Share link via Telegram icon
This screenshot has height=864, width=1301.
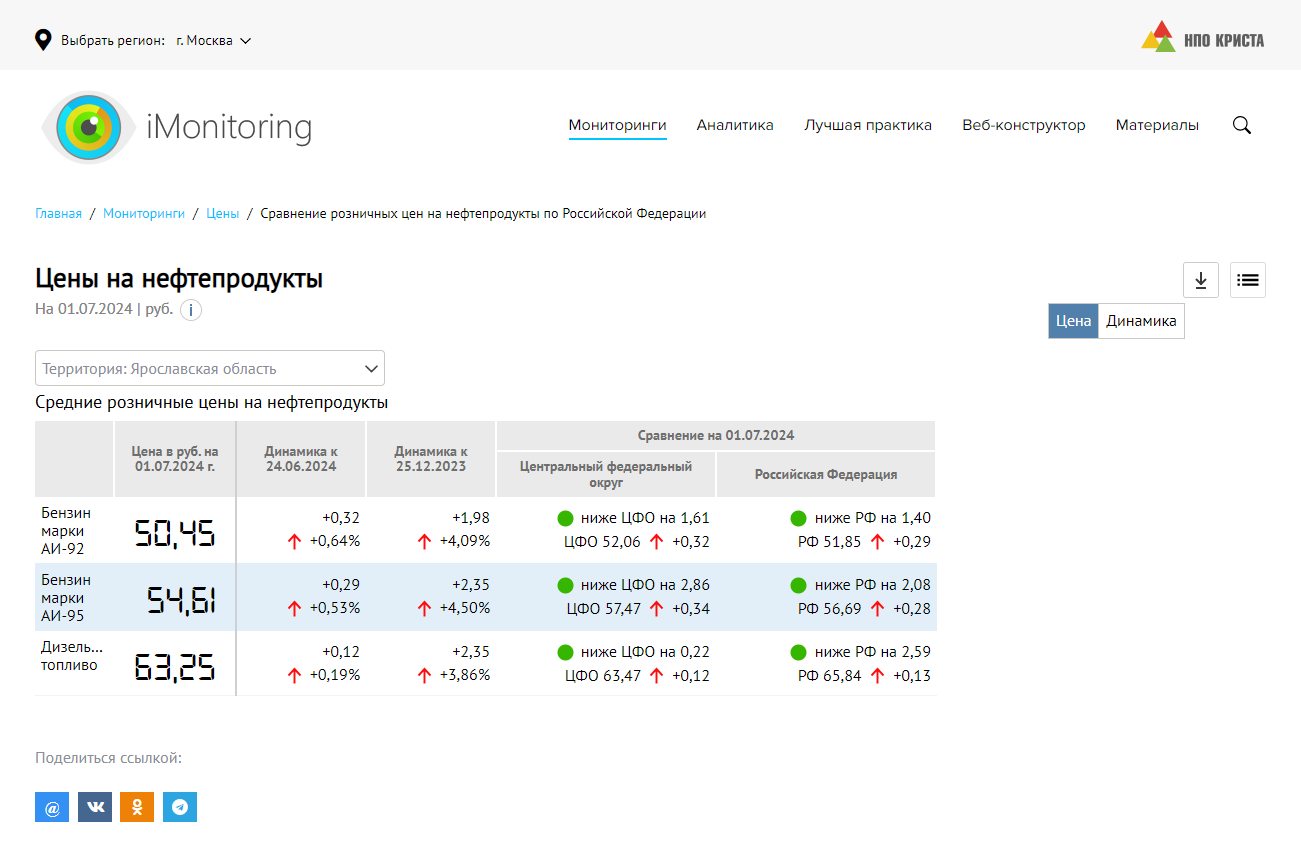click(x=180, y=807)
